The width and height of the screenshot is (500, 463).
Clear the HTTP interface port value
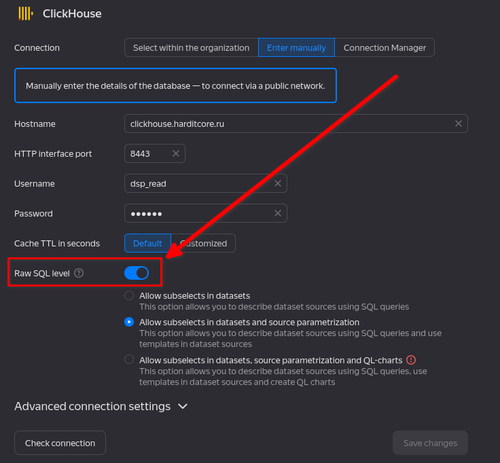(176, 153)
